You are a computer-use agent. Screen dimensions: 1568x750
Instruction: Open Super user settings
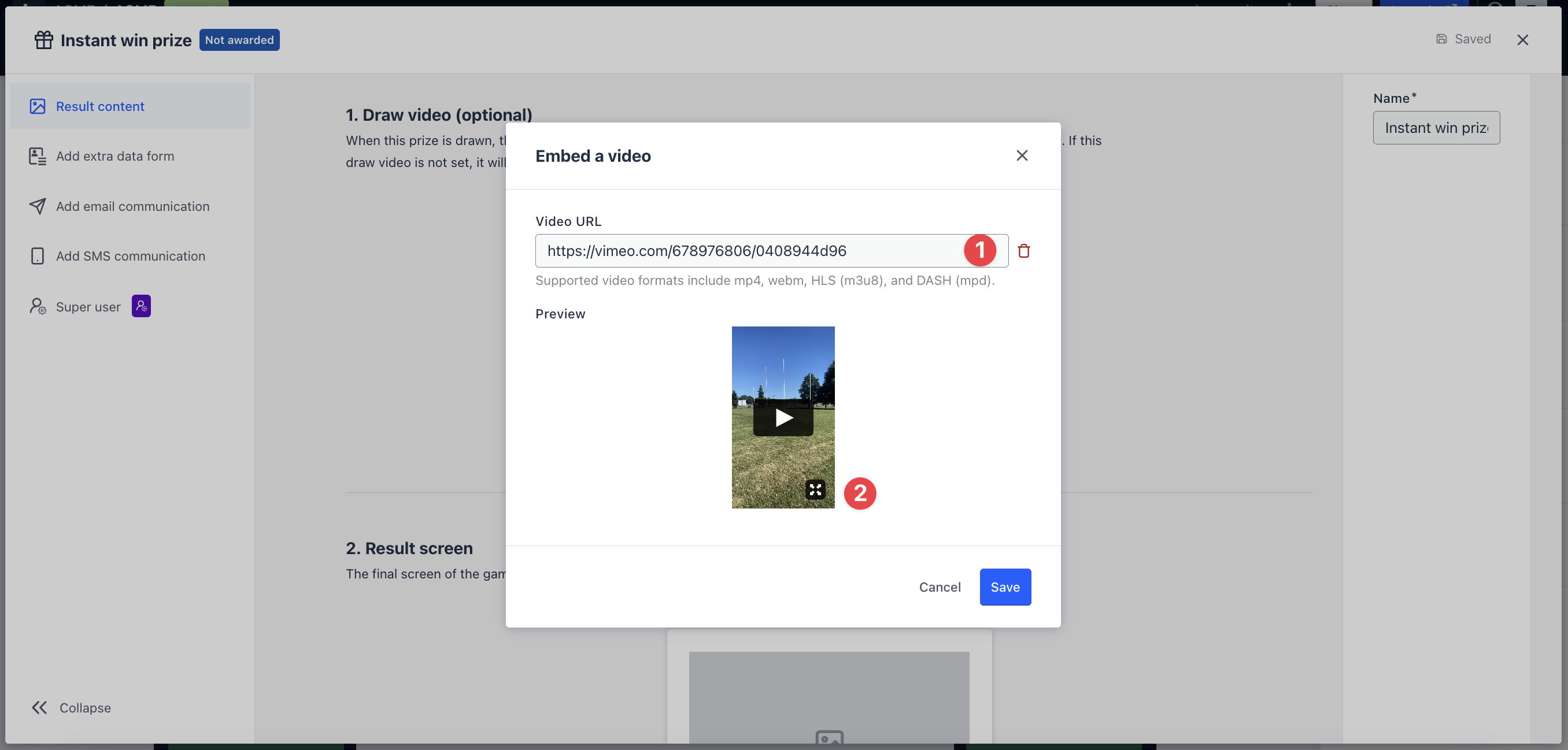(x=88, y=307)
